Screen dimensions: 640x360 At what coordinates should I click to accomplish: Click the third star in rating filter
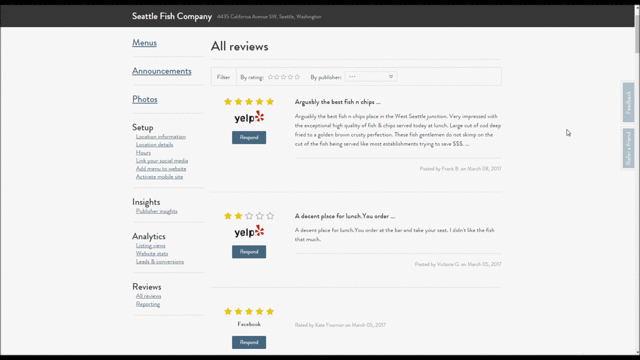tap(284, 77)
